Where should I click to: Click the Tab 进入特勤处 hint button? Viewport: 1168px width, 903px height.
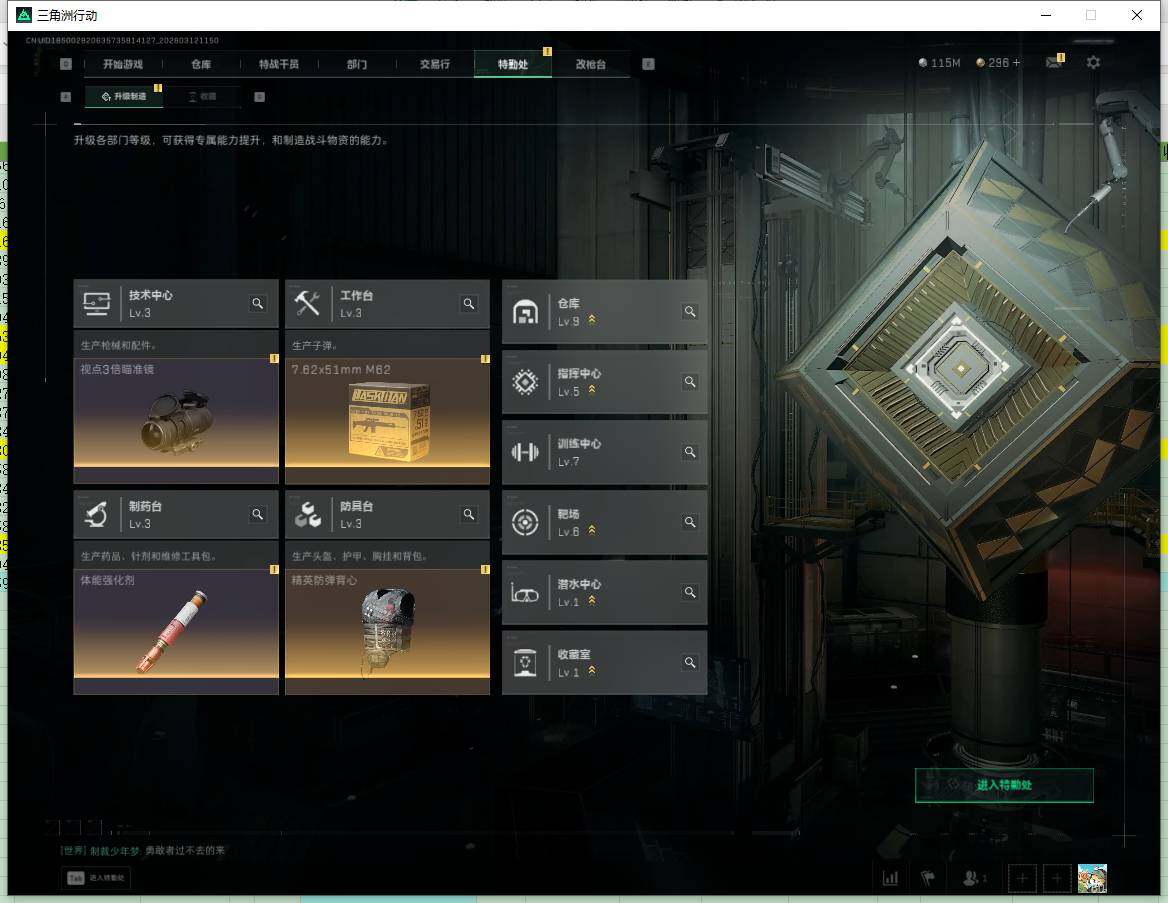click(x=96, y=878)
